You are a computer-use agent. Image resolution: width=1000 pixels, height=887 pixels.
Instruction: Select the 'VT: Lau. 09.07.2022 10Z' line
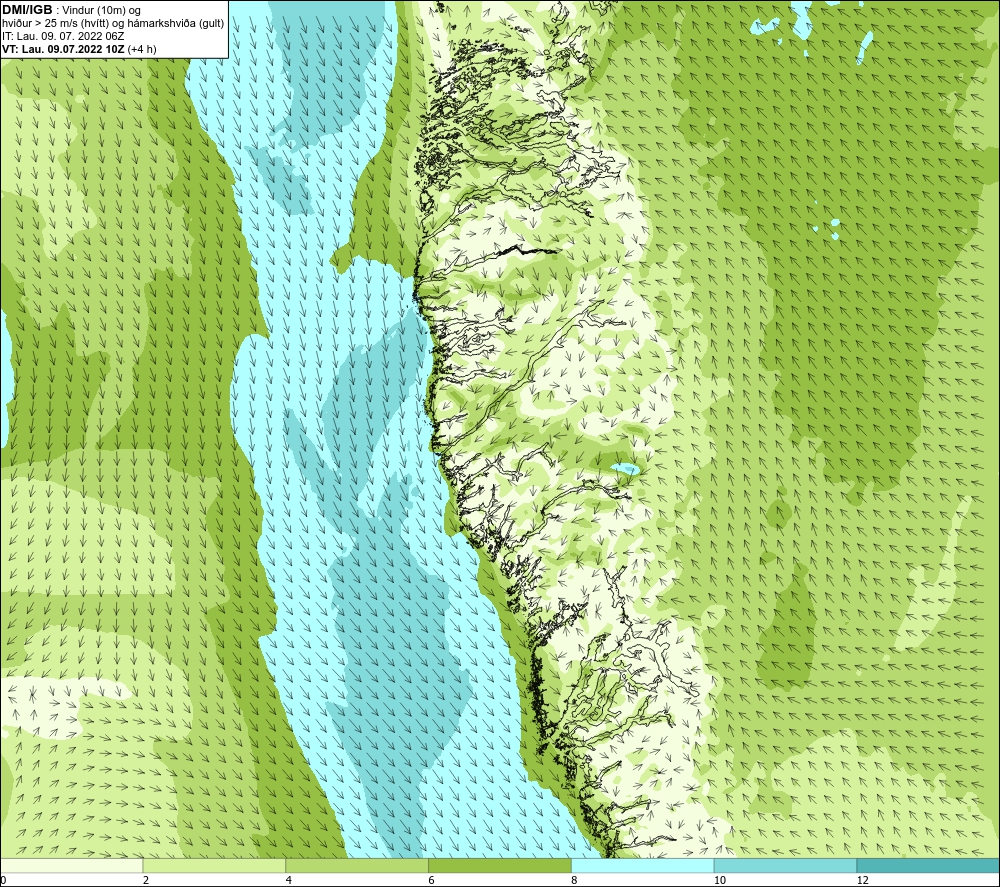click(x=63, y=49)
